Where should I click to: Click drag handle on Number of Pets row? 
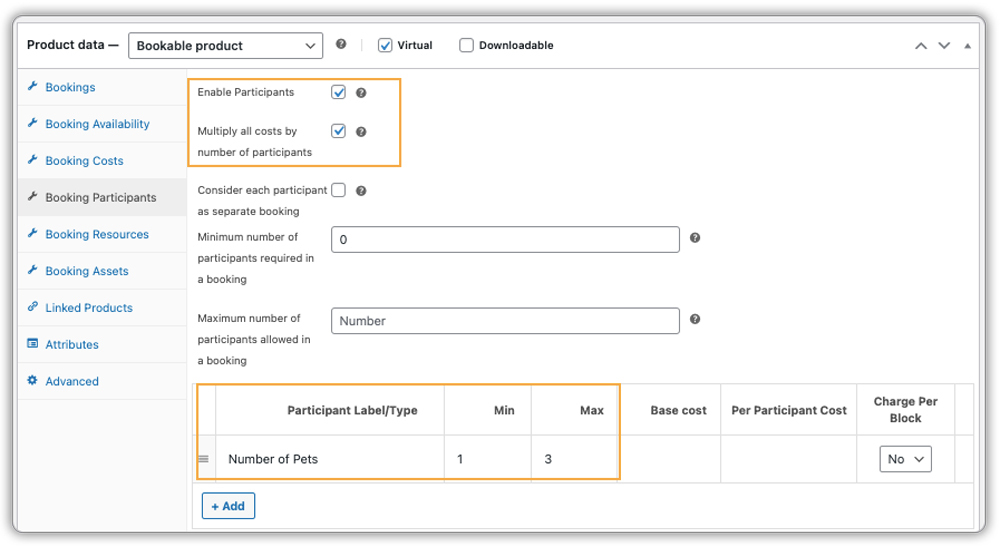[203, 459]
